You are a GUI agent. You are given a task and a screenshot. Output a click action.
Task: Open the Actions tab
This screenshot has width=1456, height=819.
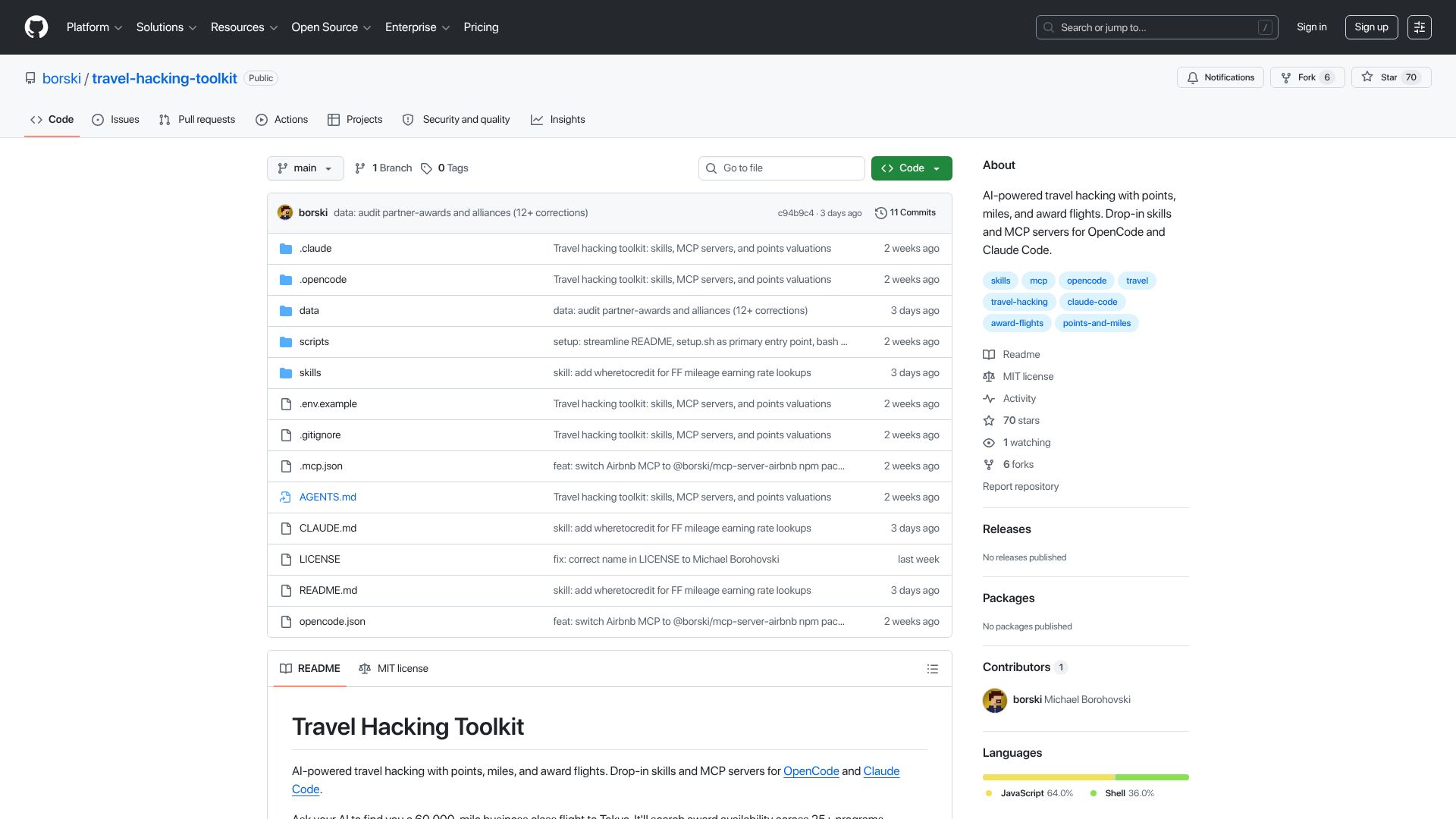click(x=282, y=120)
